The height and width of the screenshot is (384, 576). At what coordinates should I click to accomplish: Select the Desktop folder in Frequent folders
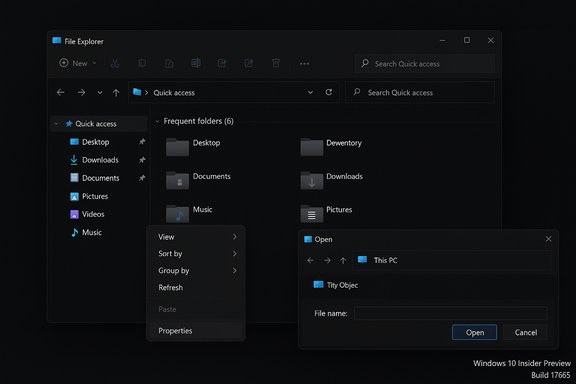(x=193, y=147)
